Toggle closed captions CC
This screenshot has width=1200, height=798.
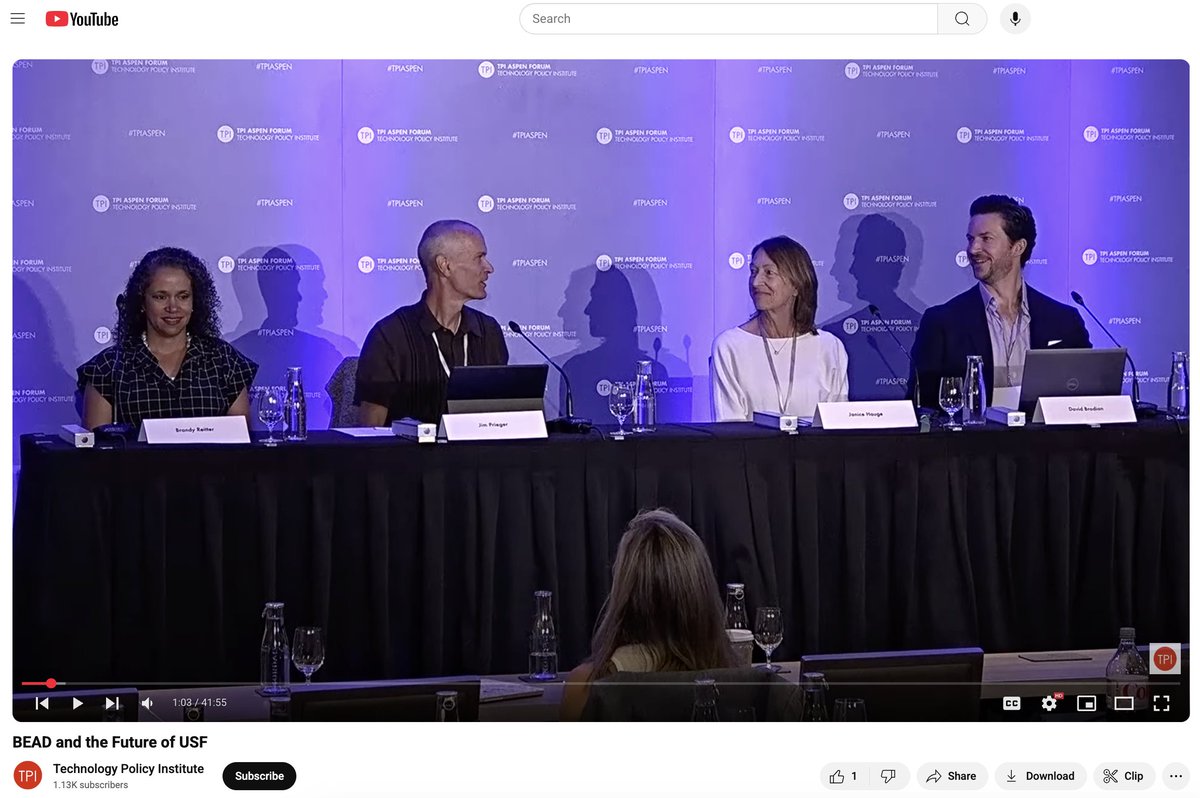(1012, 703)
